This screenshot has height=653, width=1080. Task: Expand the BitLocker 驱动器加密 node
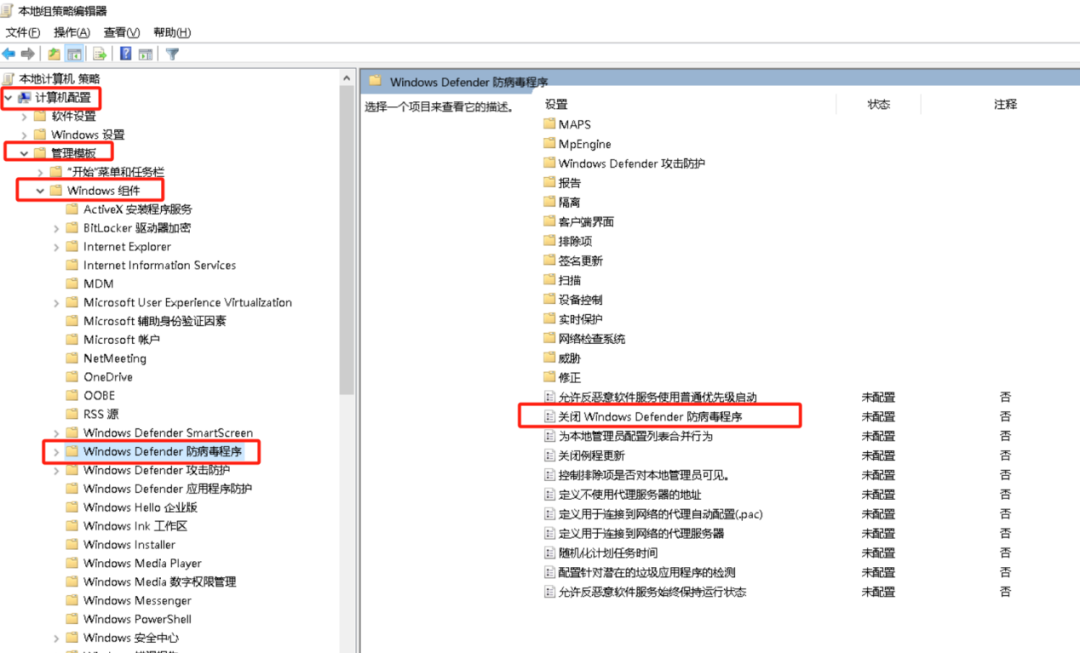(x=56, y=228)
